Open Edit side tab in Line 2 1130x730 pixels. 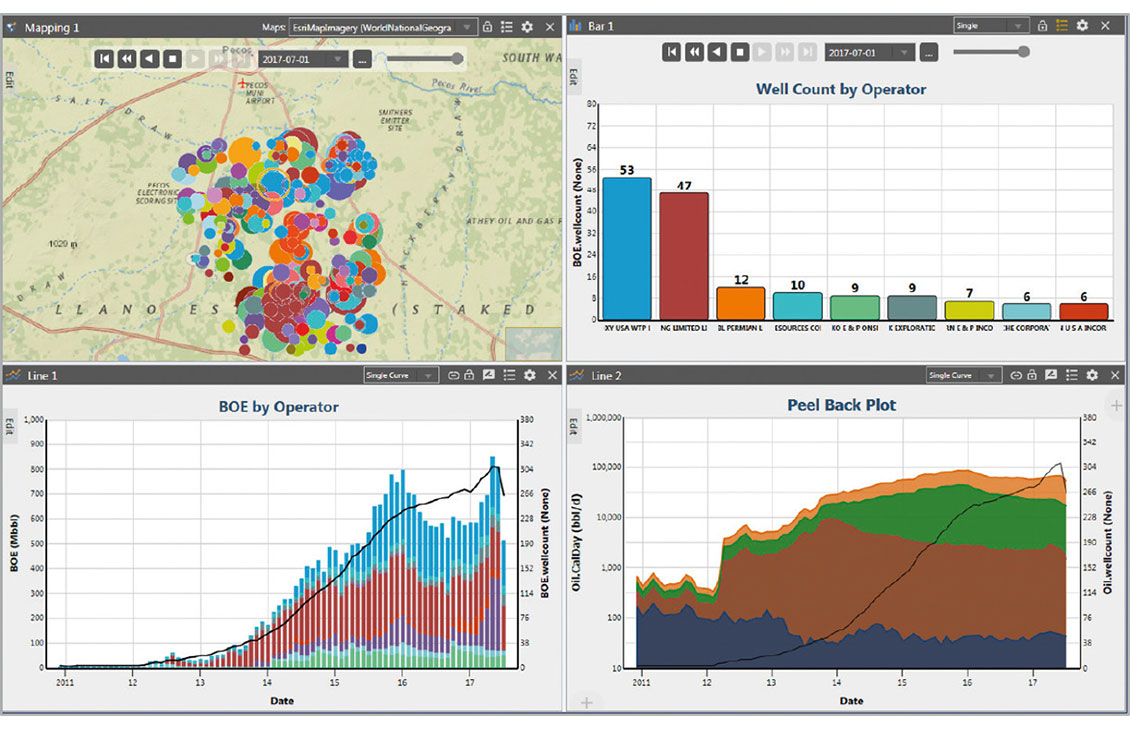574,427
